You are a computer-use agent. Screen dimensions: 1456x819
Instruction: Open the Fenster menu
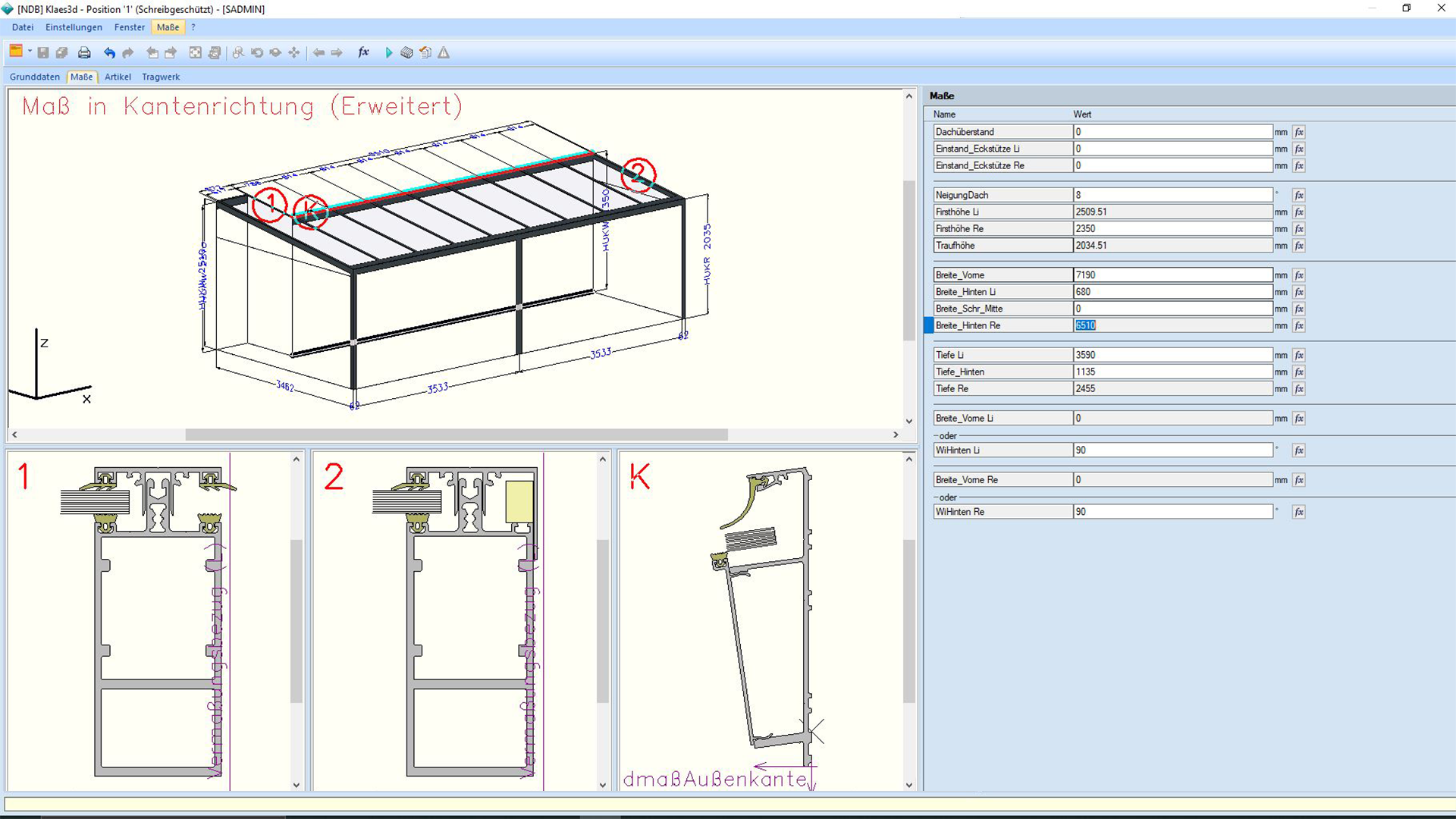point(129,27)
